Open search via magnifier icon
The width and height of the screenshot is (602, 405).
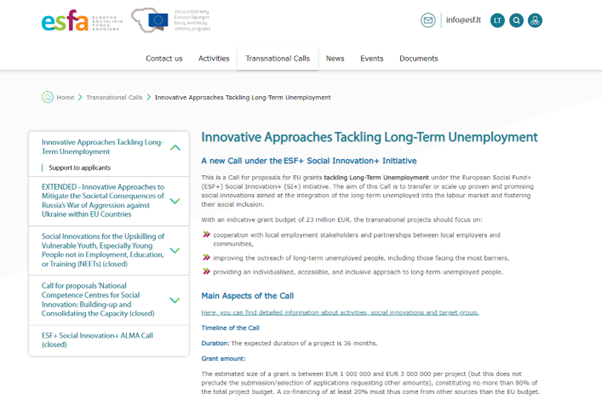tap(516, 20)
